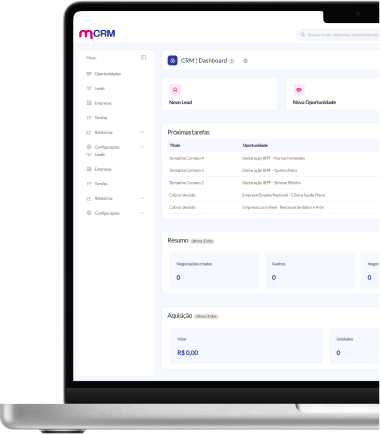Click the Próximas tarefas heading
The height and width of the screenshot is (435, 380).
tap(189, 132)
